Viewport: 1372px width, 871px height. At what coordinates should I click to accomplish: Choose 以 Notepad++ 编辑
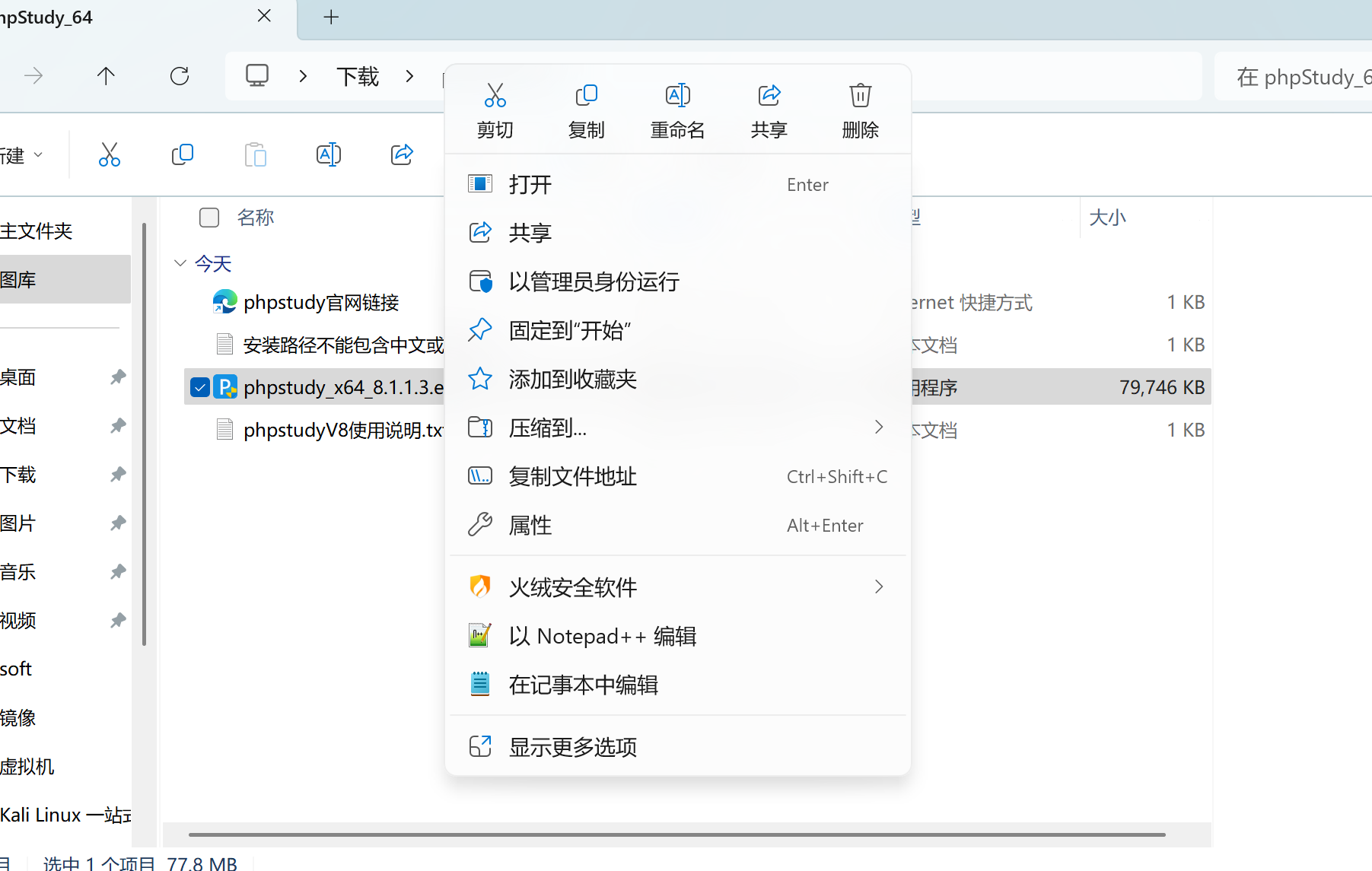[x=678, y=636]
